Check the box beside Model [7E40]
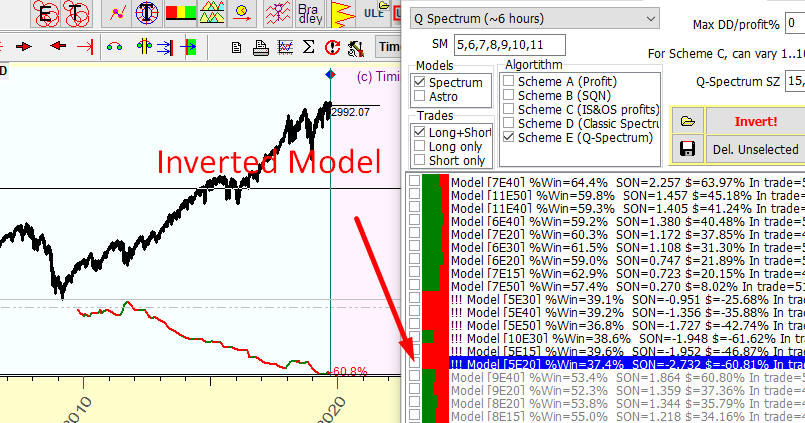805x423 pixels. (x=414, y=183)
